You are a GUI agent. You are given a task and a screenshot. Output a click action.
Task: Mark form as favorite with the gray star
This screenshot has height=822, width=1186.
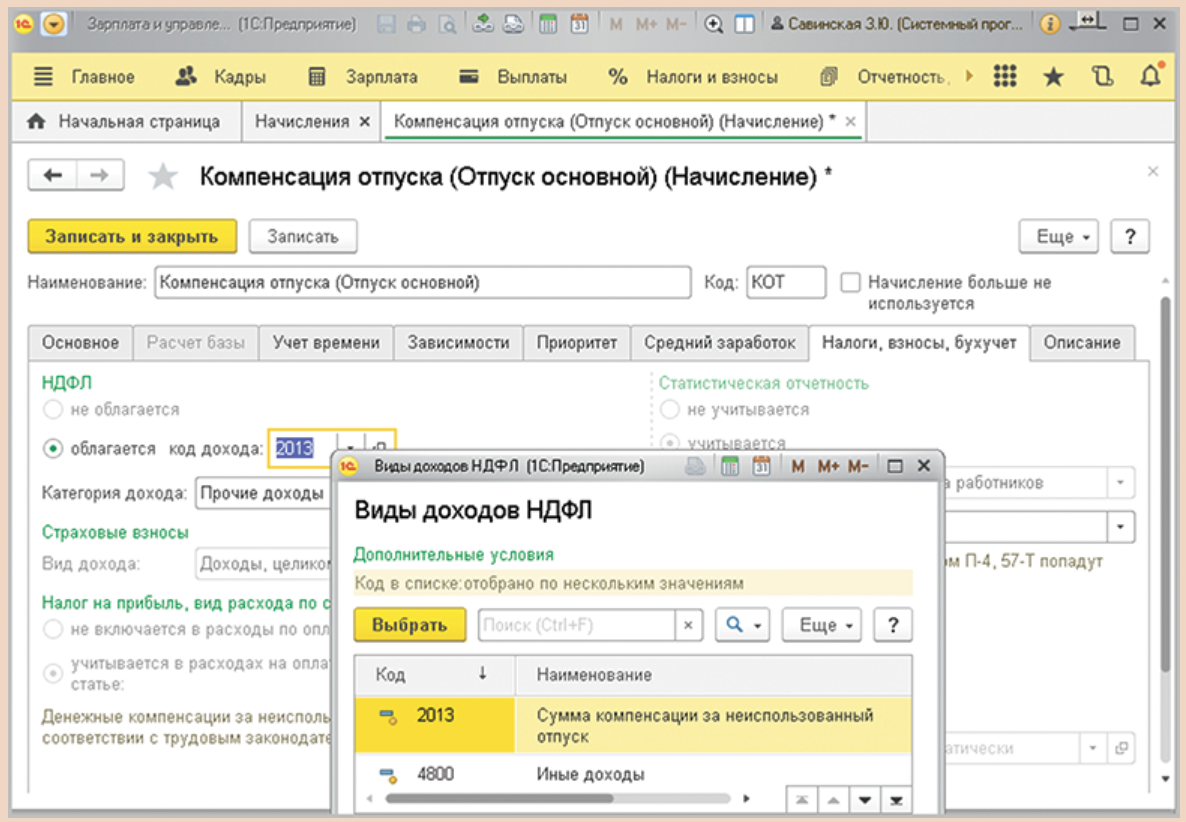pyautogui.click(x=163, y=177)
